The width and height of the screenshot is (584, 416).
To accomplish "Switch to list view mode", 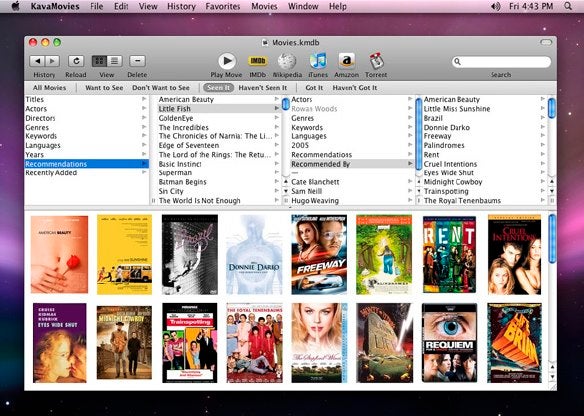I will coord(115,61).
